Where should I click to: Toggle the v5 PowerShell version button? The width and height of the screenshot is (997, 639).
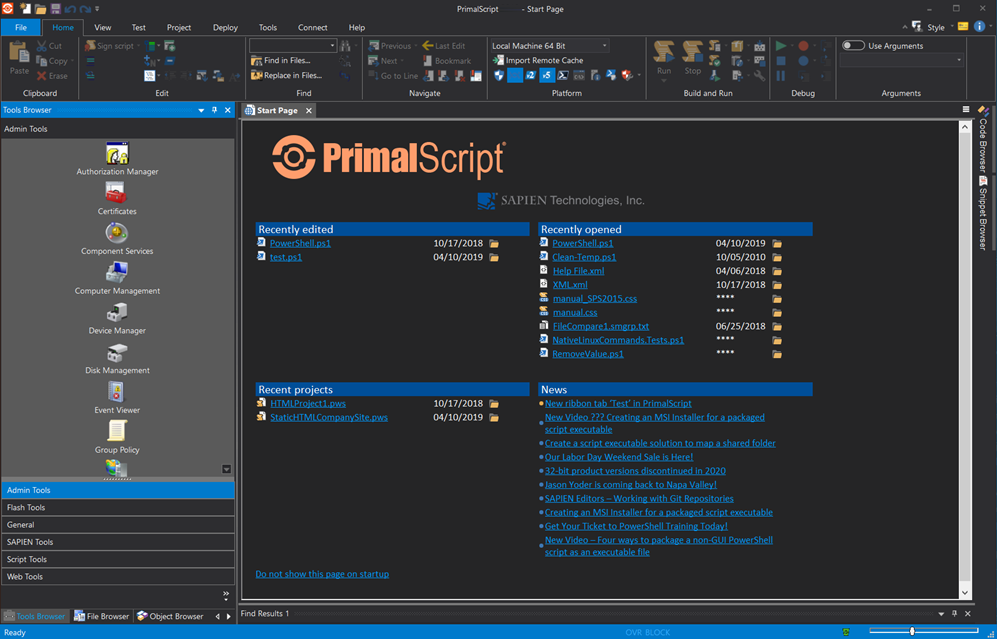click(547, 76)
